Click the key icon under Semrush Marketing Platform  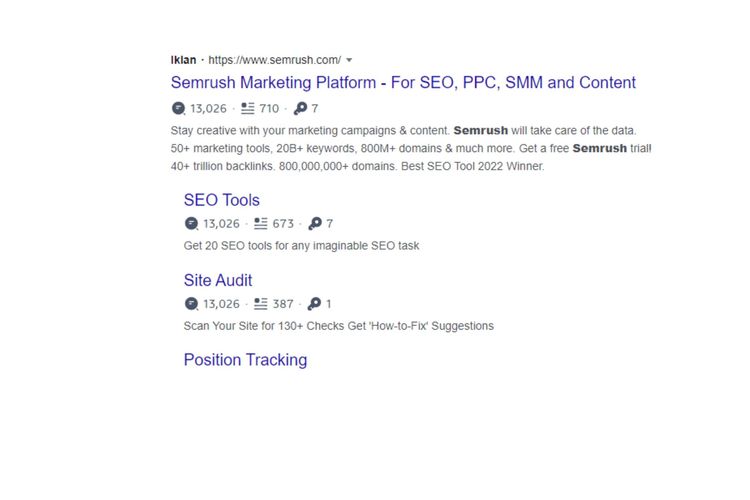300,109
